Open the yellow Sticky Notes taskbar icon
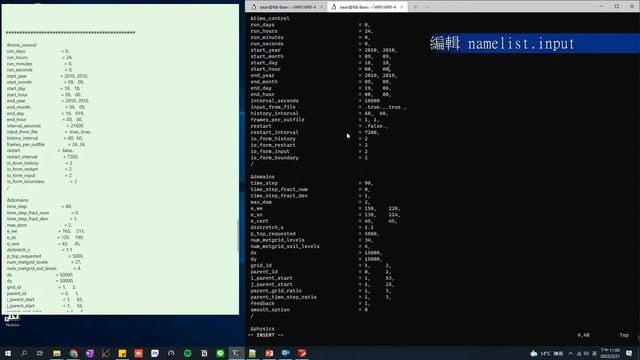Viewport: 640px width, 360px height. 122,353
